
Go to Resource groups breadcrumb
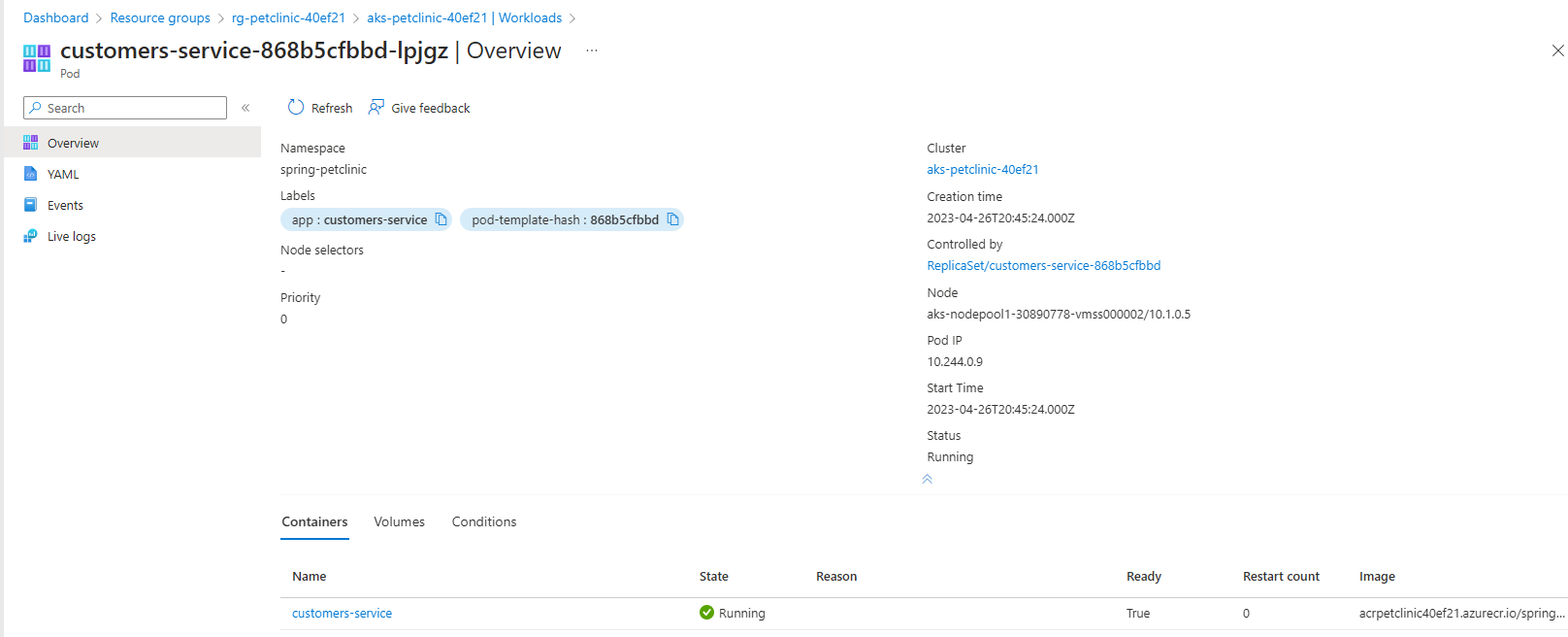[x=160, y=17]
